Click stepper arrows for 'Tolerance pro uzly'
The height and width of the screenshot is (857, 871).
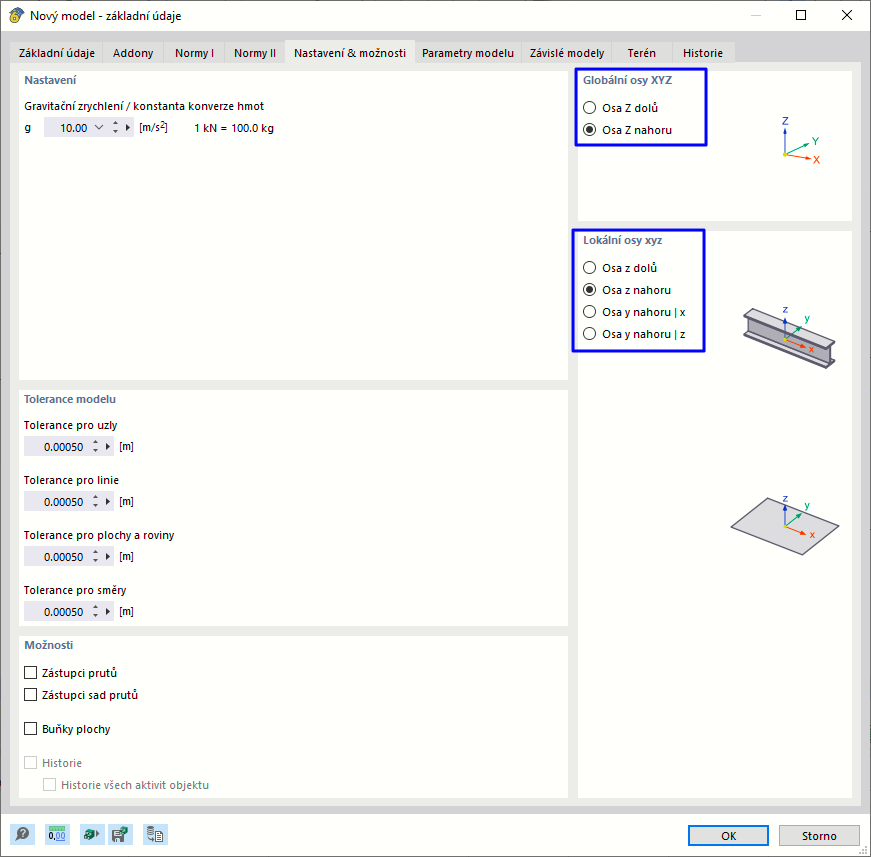tap(96, 447)
